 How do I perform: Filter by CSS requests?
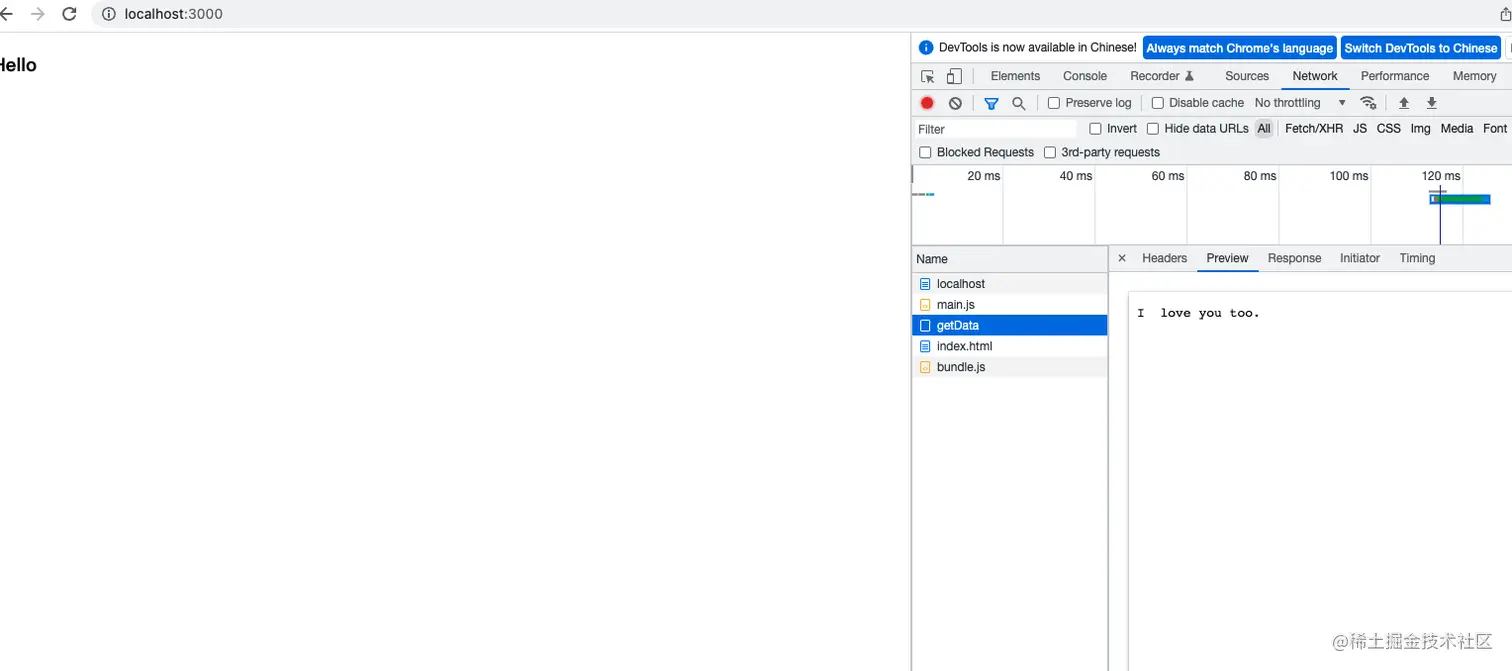(x=1388, y=129)
